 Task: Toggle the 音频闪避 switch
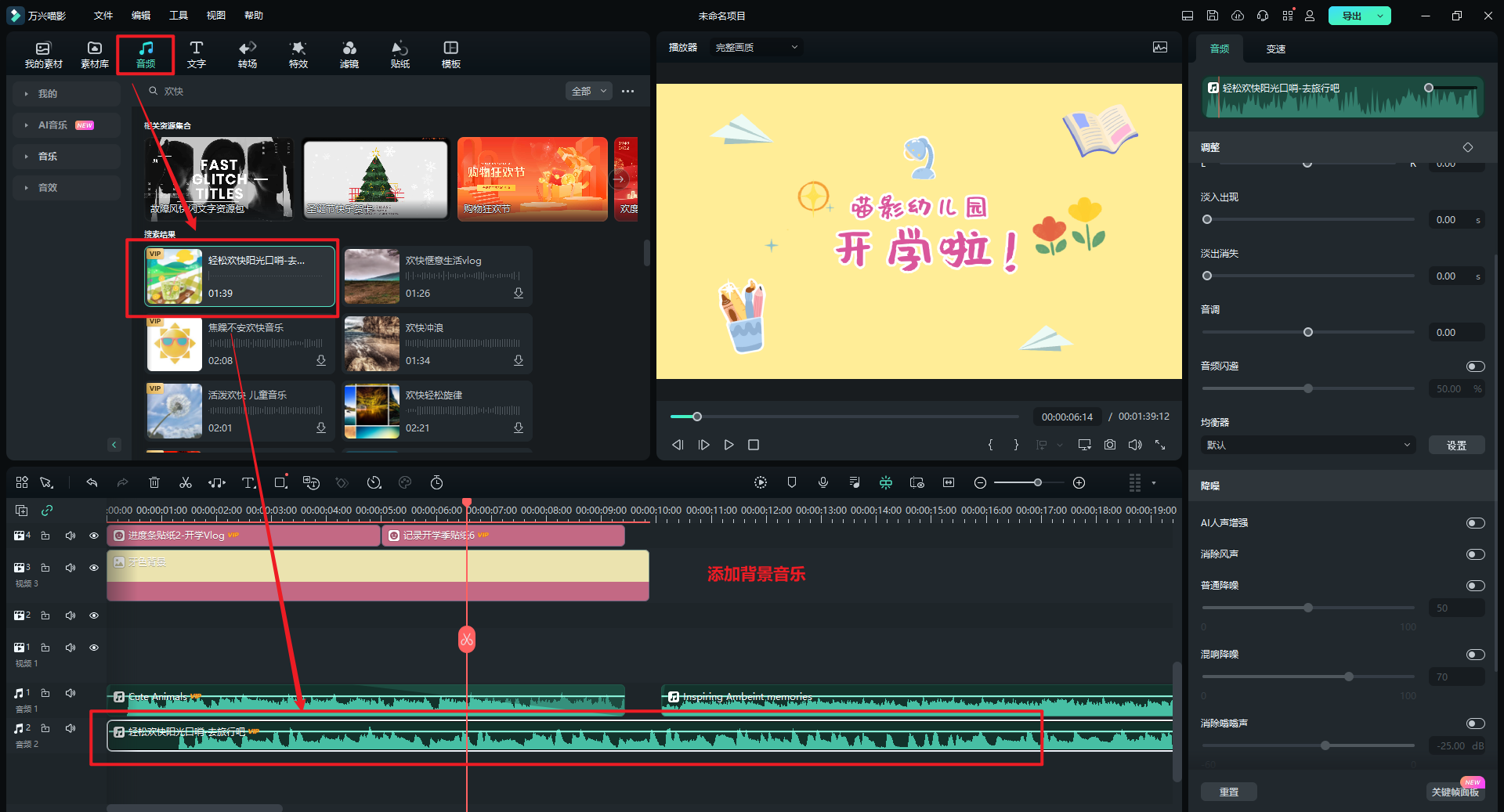(1475, 366)
